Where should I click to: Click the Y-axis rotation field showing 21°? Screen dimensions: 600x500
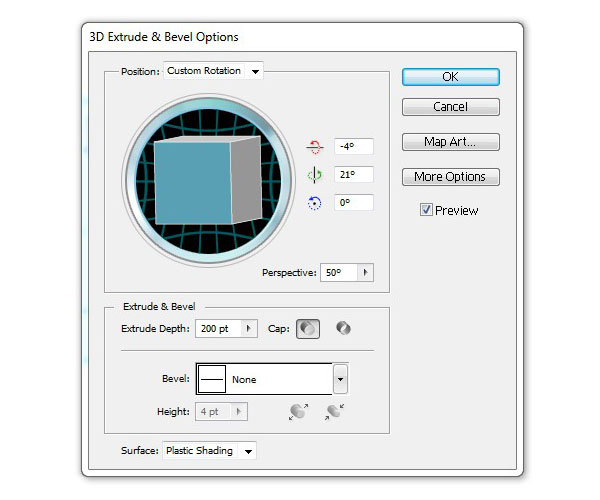[354, 174]
